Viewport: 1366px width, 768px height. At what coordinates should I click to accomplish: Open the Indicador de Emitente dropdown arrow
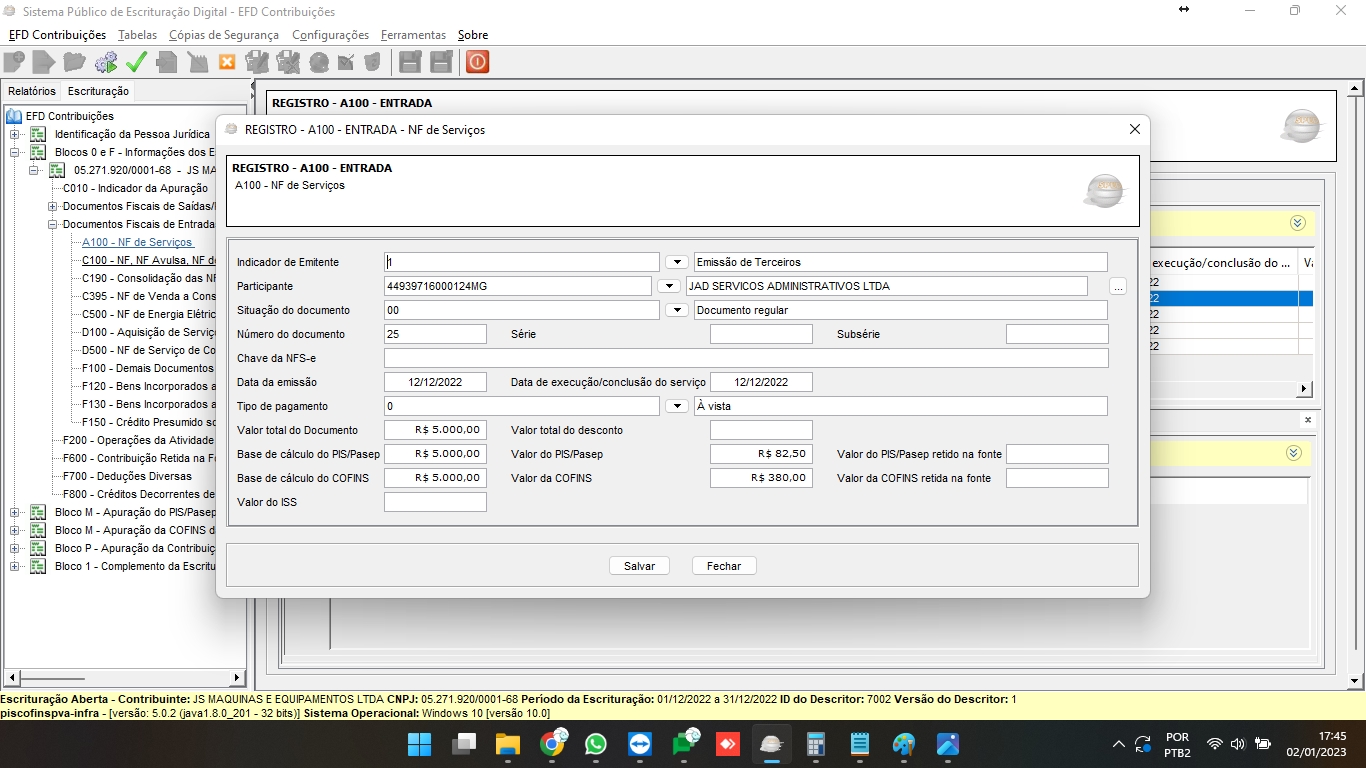677,262
